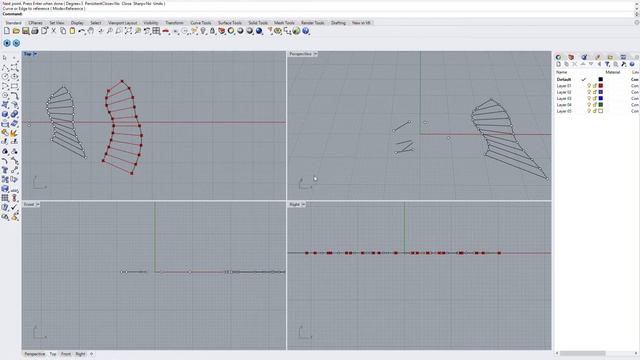Viewport: 640px width, 360px height.
Task: Change the Layer 01 red color swatch
Action: coord(600,86)
